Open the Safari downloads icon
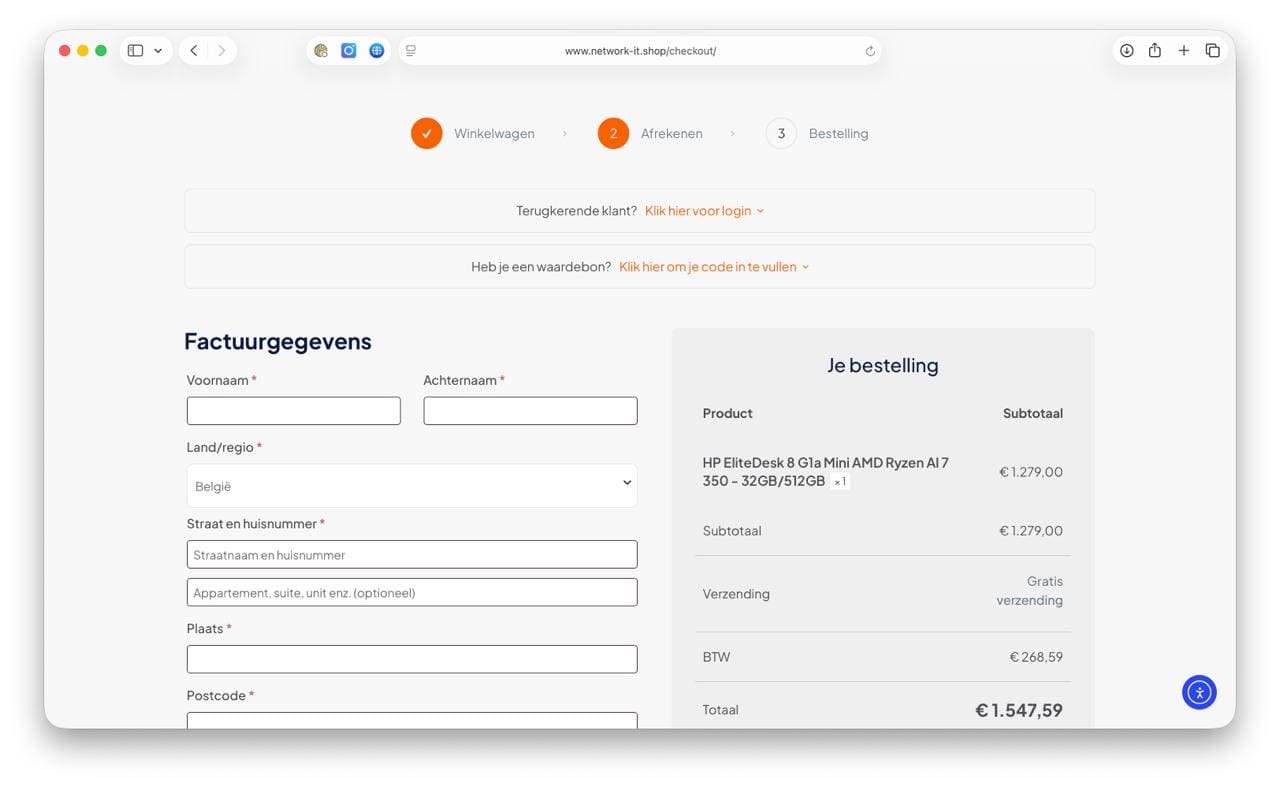 point(1127,51)
